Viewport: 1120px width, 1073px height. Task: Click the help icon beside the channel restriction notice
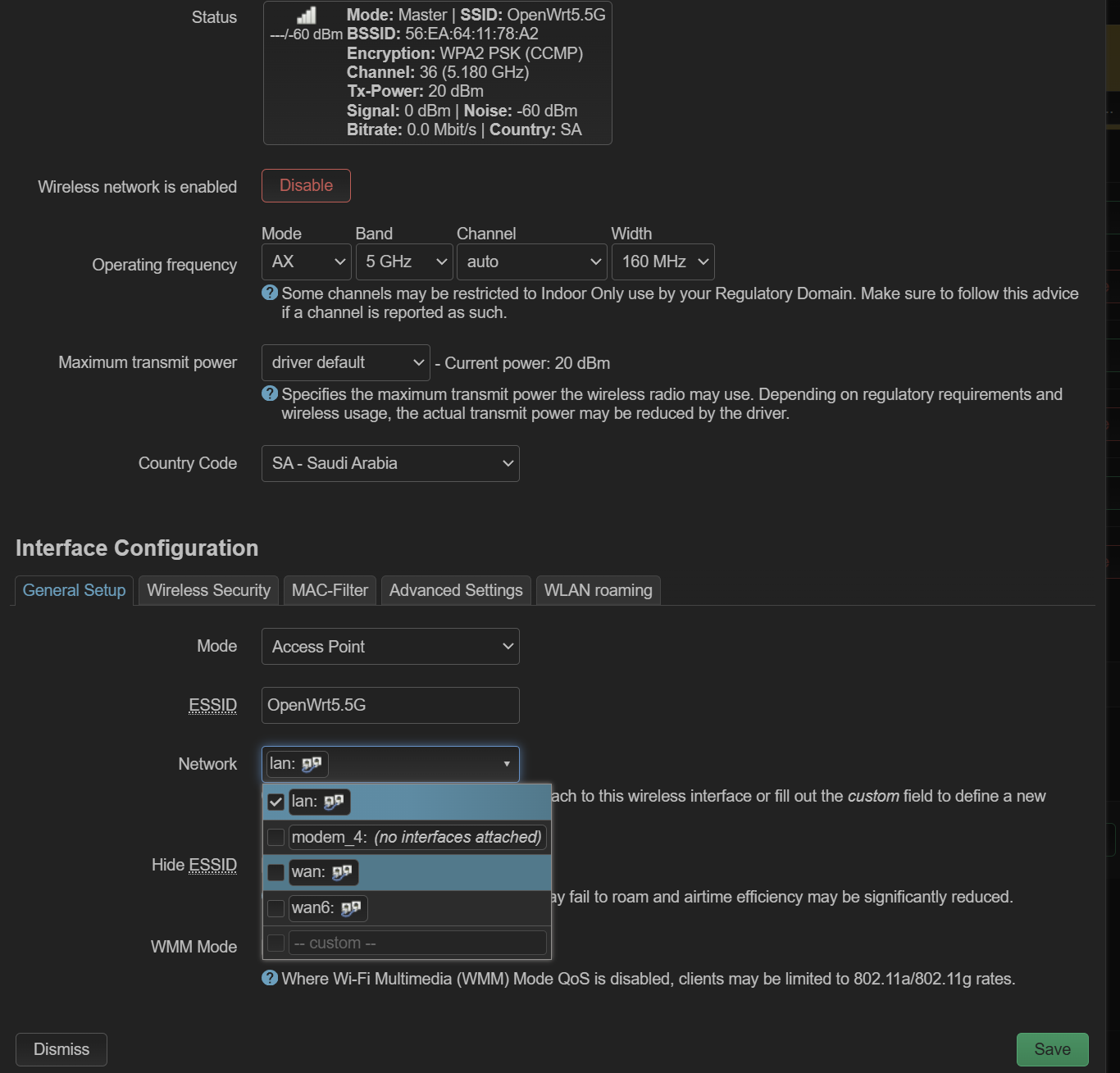coord(270,293)
